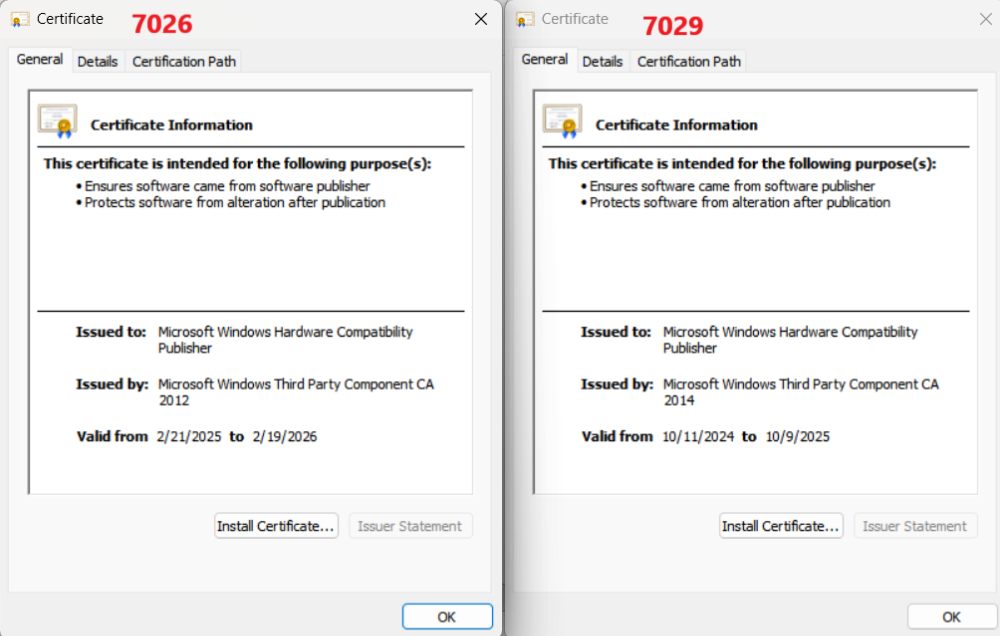1000x636 pixels.
Task: Click the 2/19/2026 expiration date text
Action: coord(285,437)
